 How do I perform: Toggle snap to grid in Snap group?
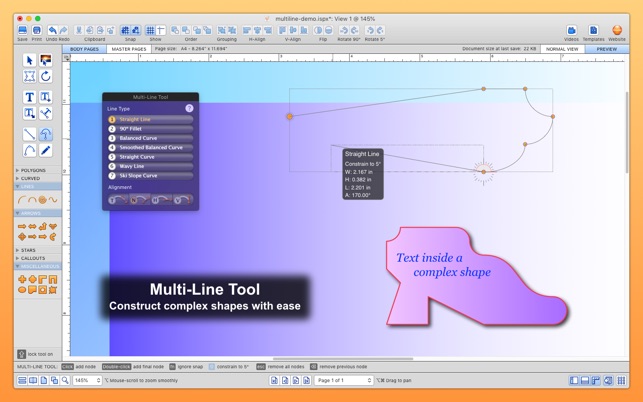(x=125, y=30)
